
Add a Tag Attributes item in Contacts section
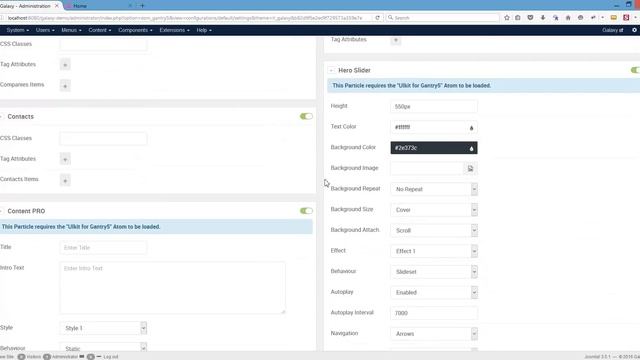(x=65, y=159)
